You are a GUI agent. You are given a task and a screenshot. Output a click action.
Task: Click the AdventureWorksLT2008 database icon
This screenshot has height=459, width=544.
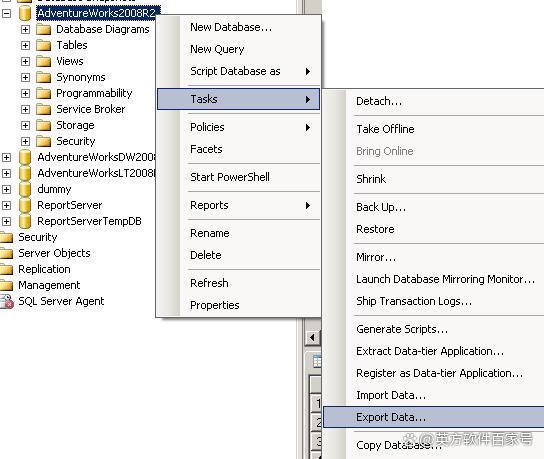pyautogui.click(x=25, y=173)
